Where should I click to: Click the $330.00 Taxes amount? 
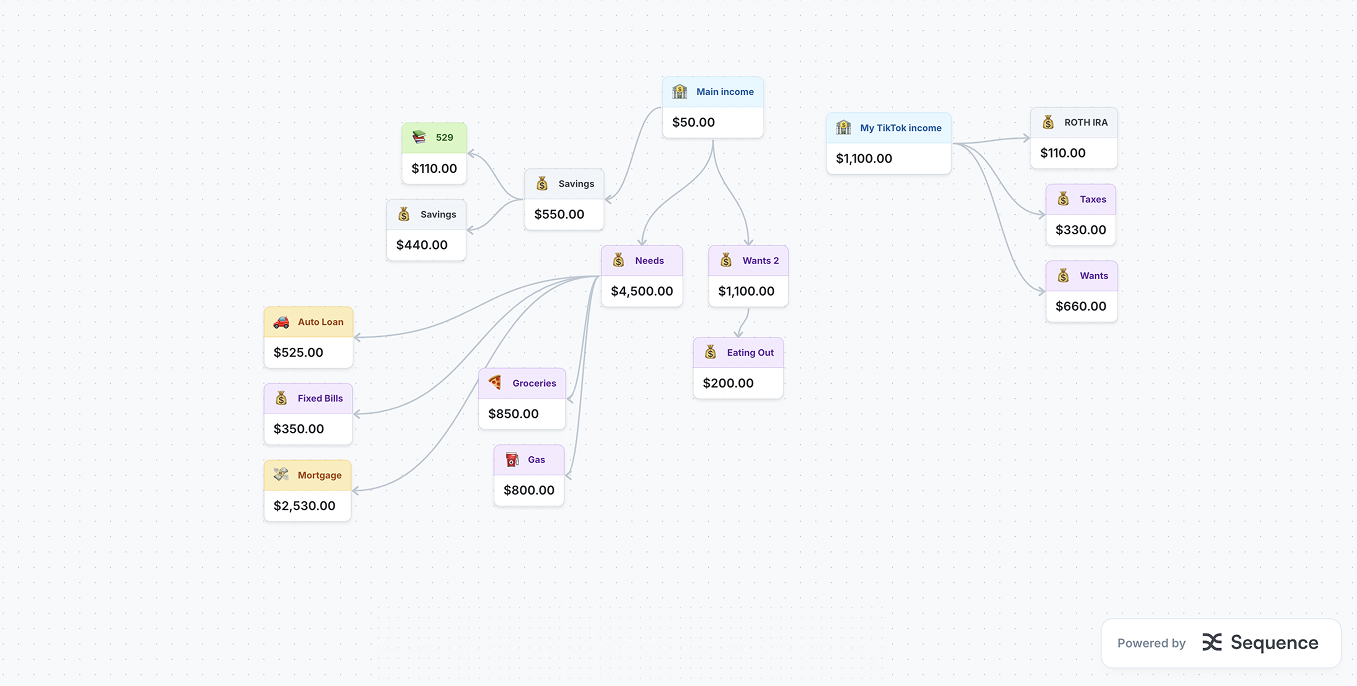1081,230
